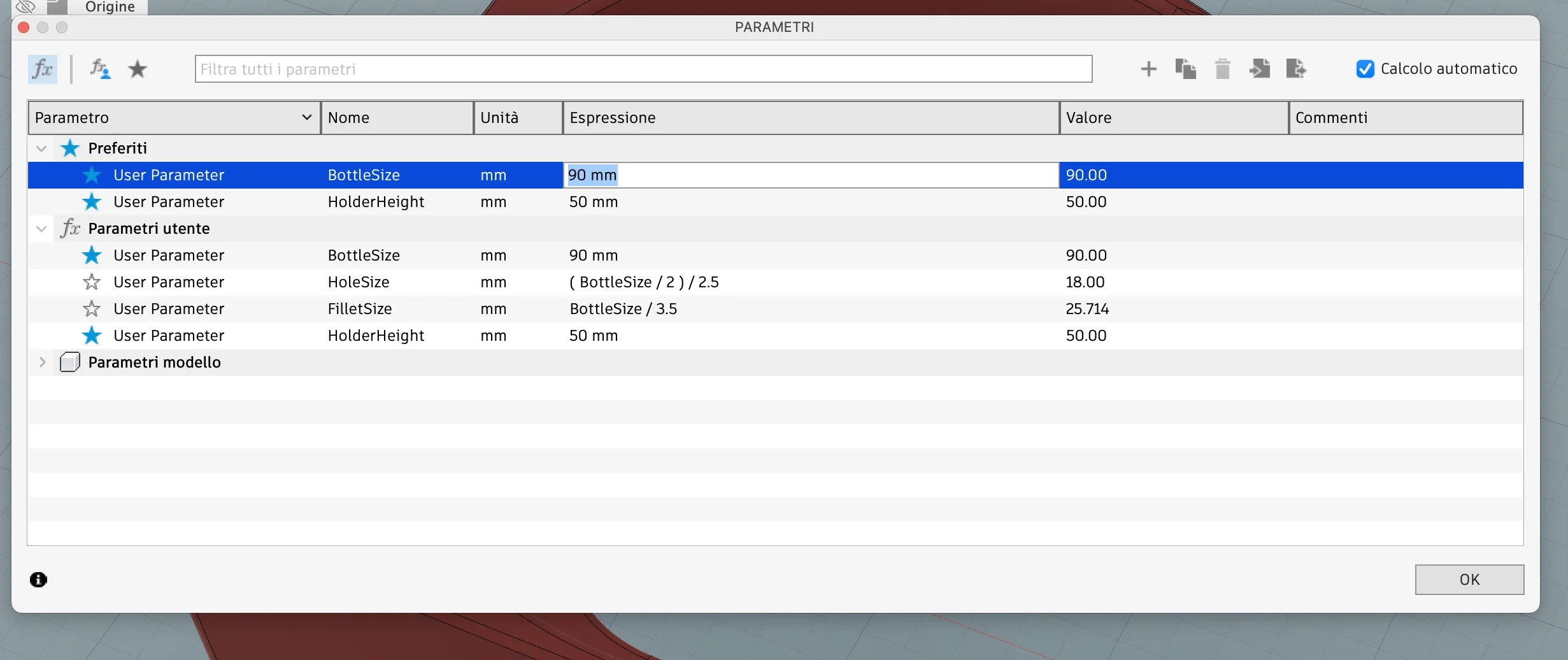
Task: Click the Parametri modello cube icon
Action: click(x=69, y=362)
